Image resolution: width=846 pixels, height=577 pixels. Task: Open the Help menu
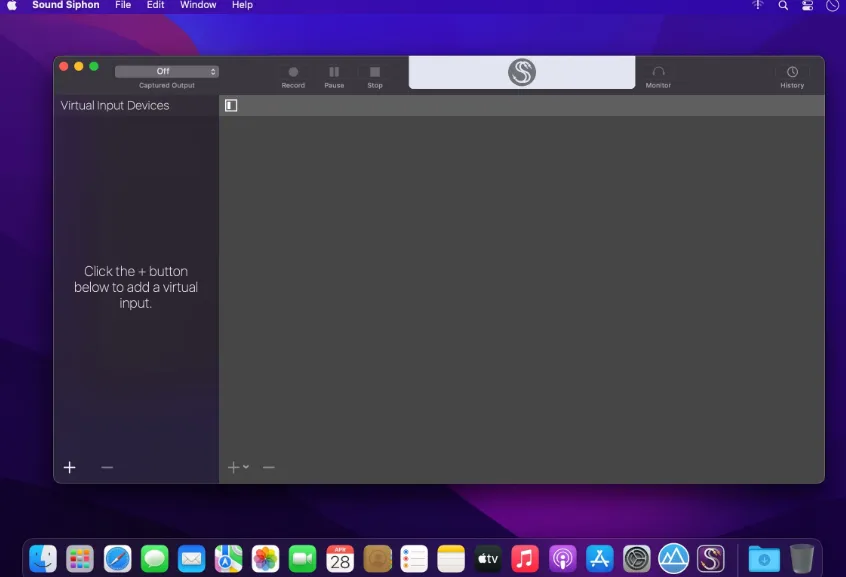[242, 5]
